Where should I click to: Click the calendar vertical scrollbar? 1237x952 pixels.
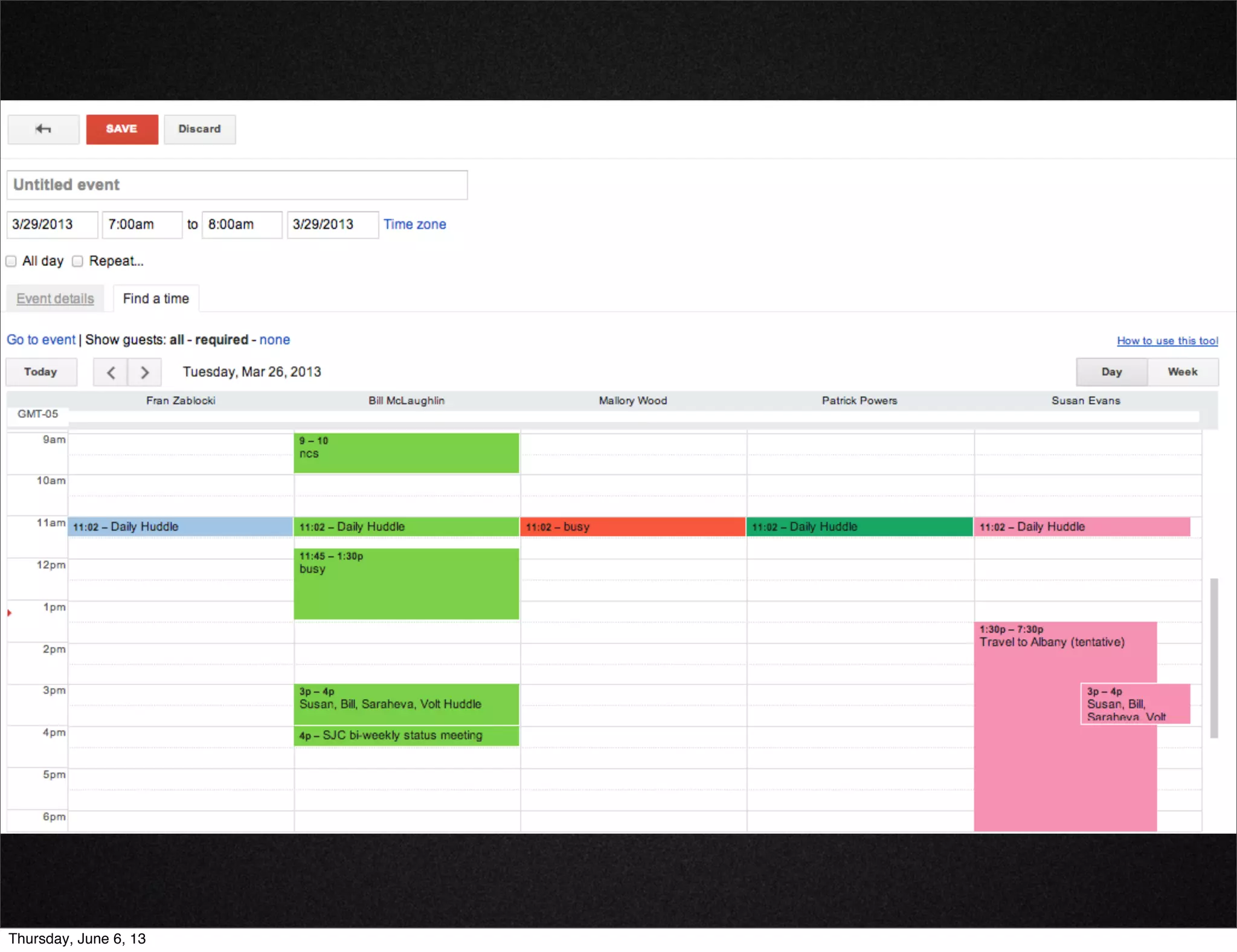tap(1213, 657)
